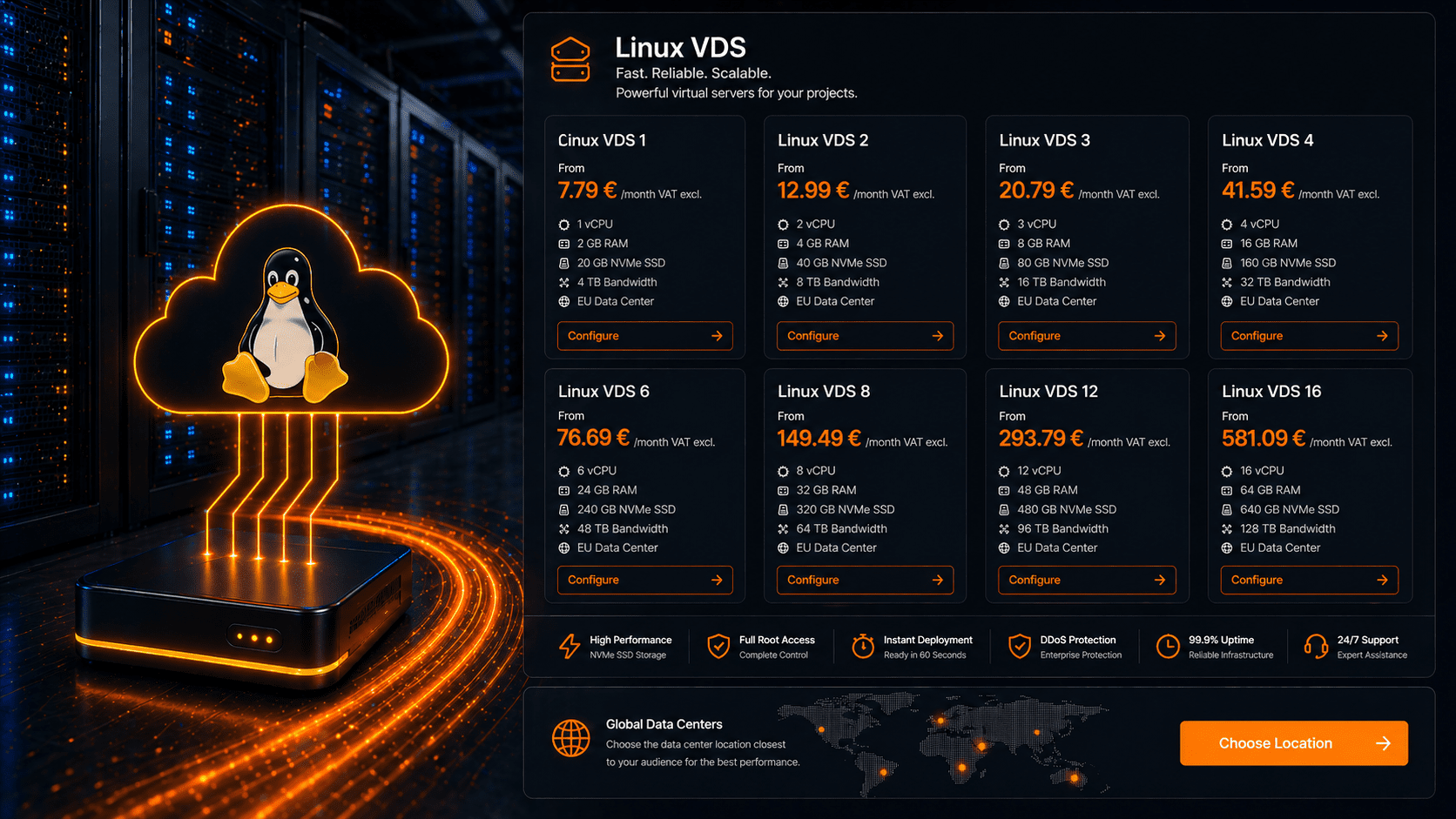Click the 160 GB NVMe SSD storage icon
Image resolution: width=1456 pixels, height=819 pixels.
click(x=1227, y=263)
